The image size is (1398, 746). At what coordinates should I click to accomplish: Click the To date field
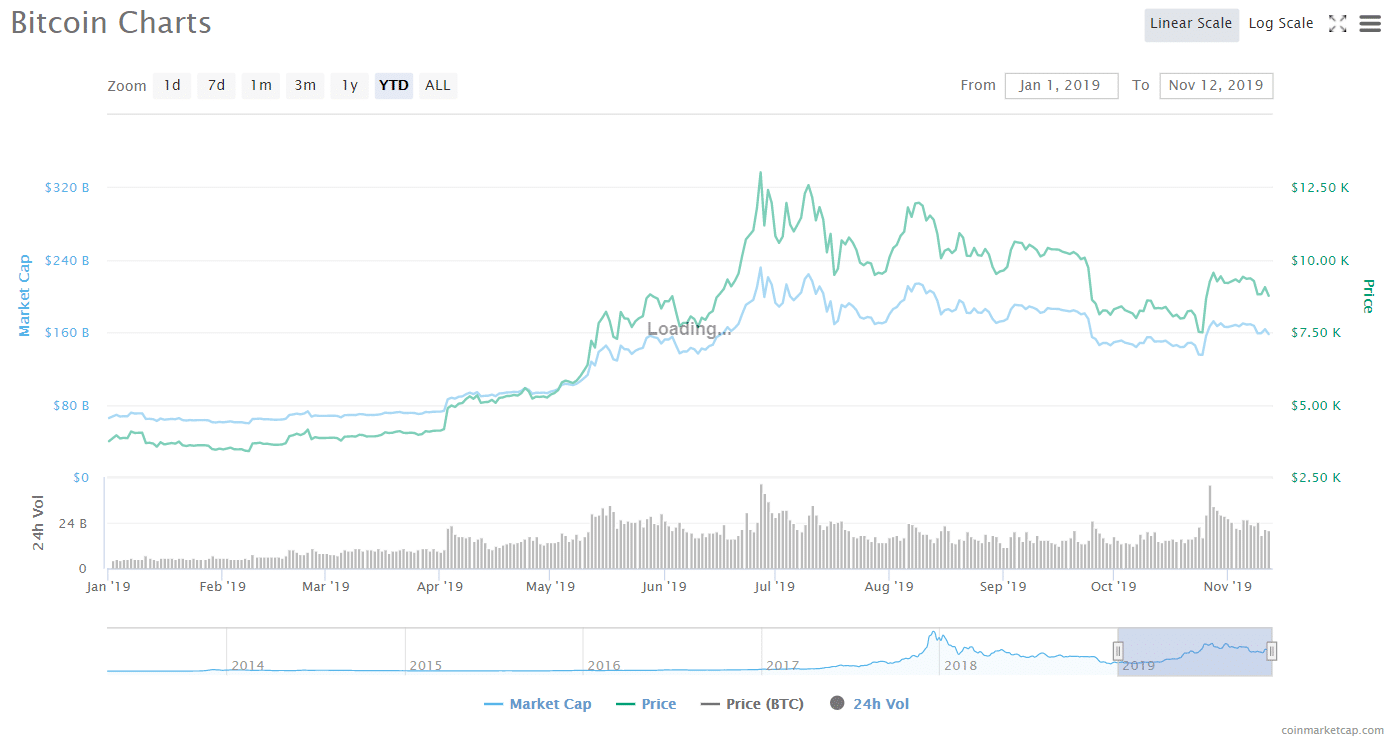pyautogui.click(x=1216, y=86)
